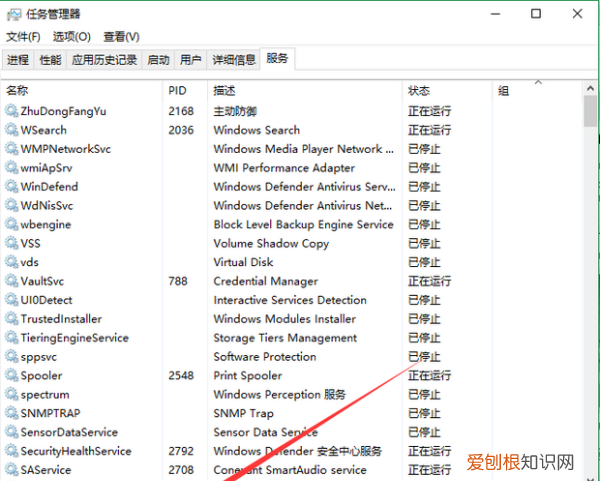Click the gear icon beside VSS
Viewport: 600px width, 481px height.
tap(11, 243)
